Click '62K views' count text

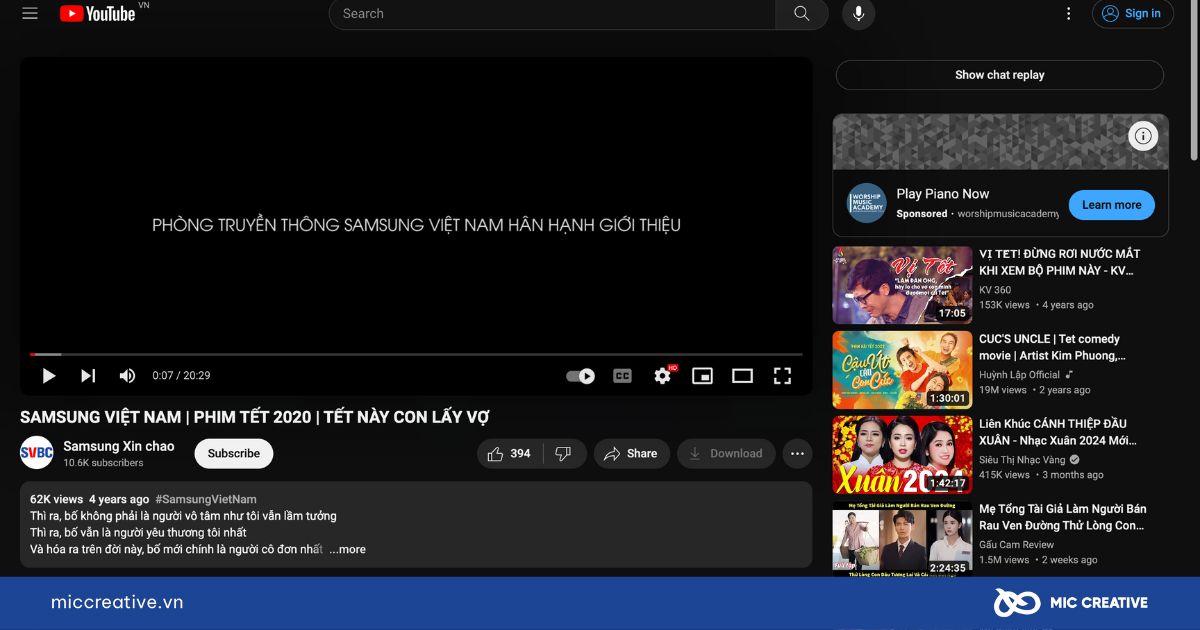pyautogui.click(x=56, y=499)
